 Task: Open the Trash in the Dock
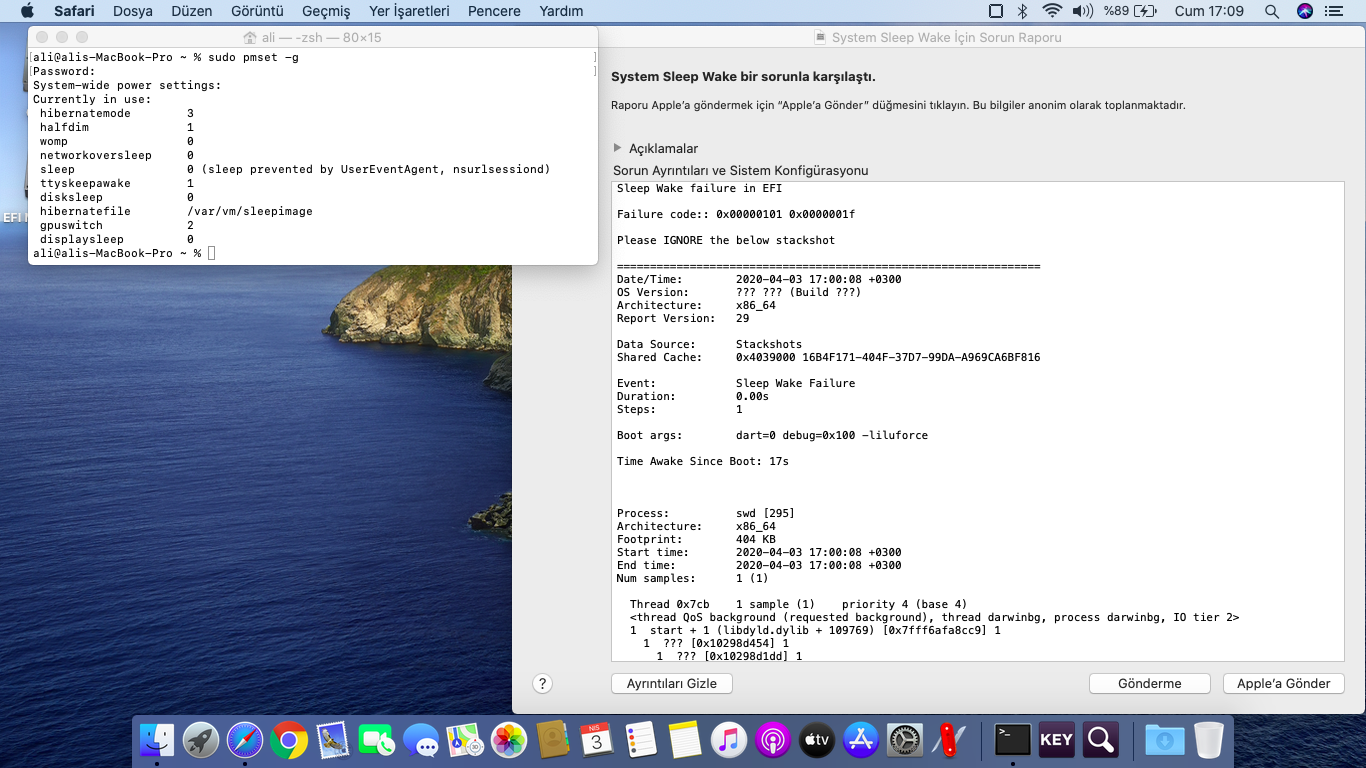click(x=1209, y=740)
